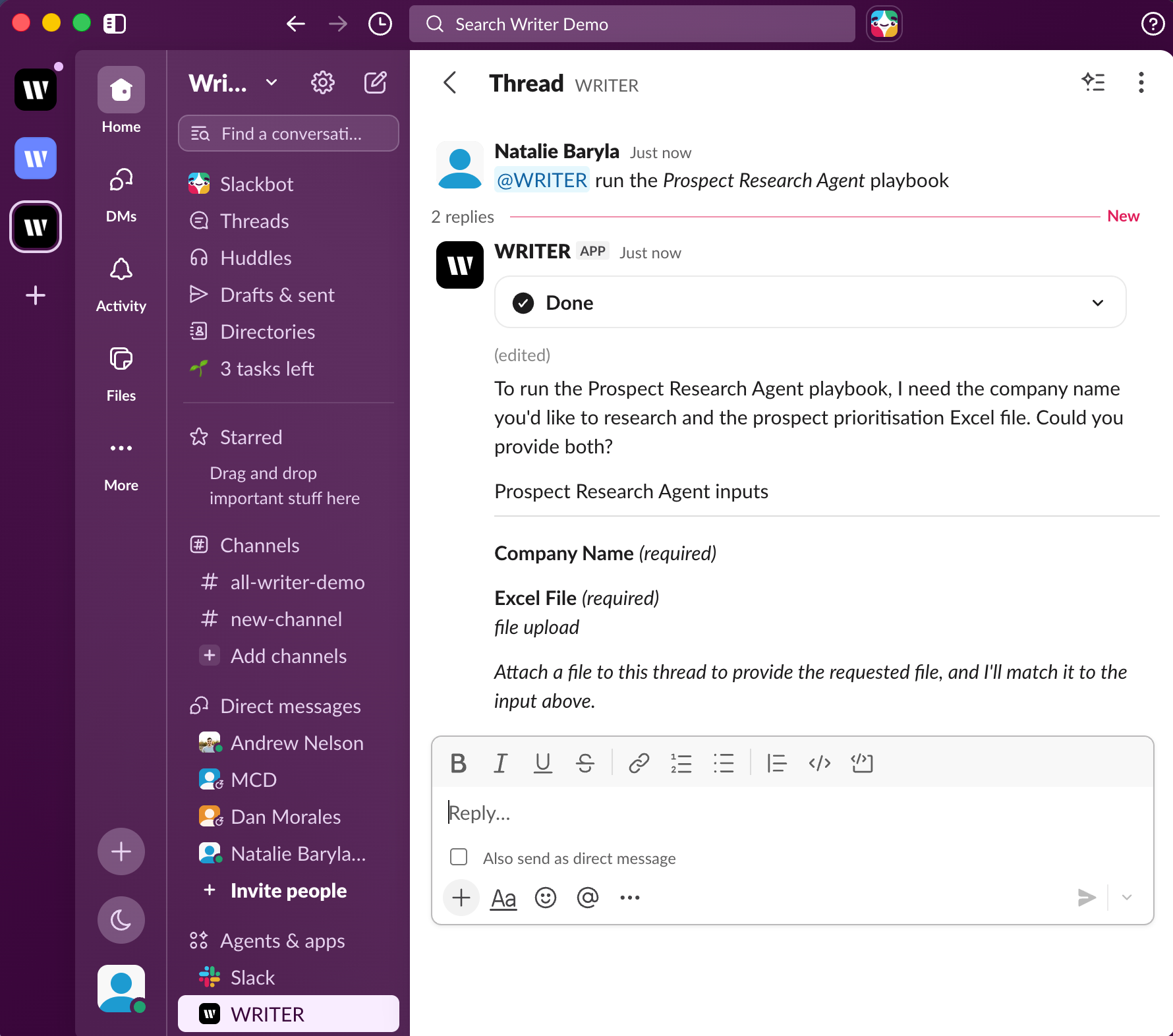Open Slackbot conversation
1173x1036 pixels.
(289, 184)
